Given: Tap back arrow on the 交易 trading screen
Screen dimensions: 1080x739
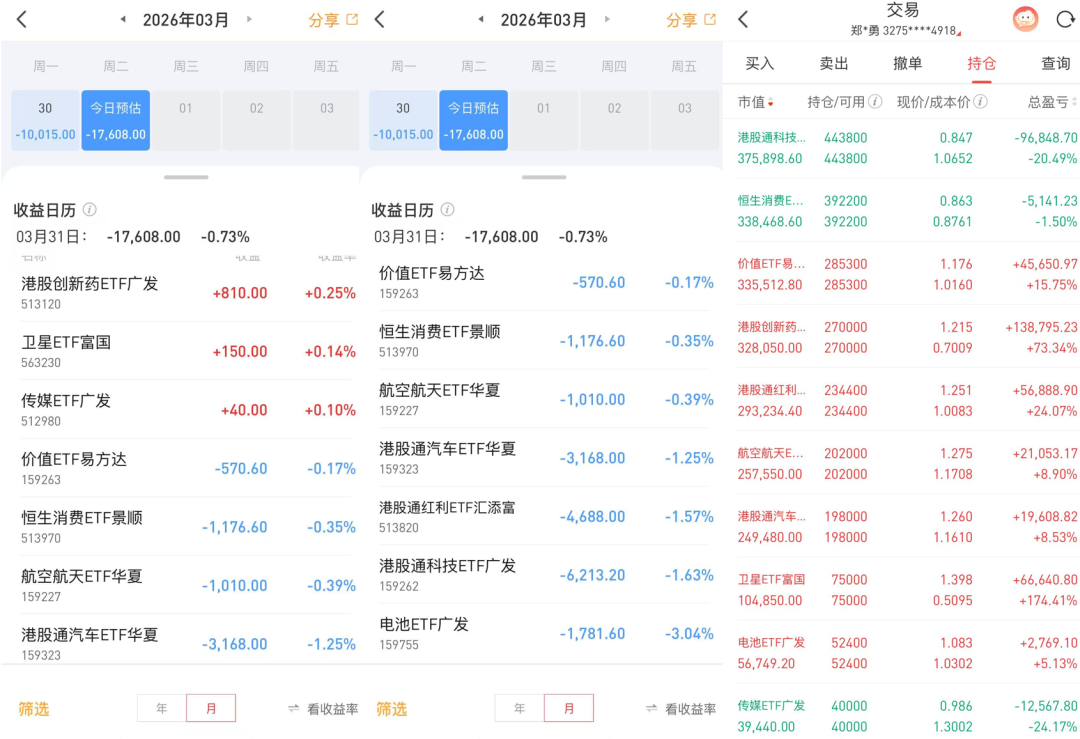Looking at the screenshot, I should (742, 19).
